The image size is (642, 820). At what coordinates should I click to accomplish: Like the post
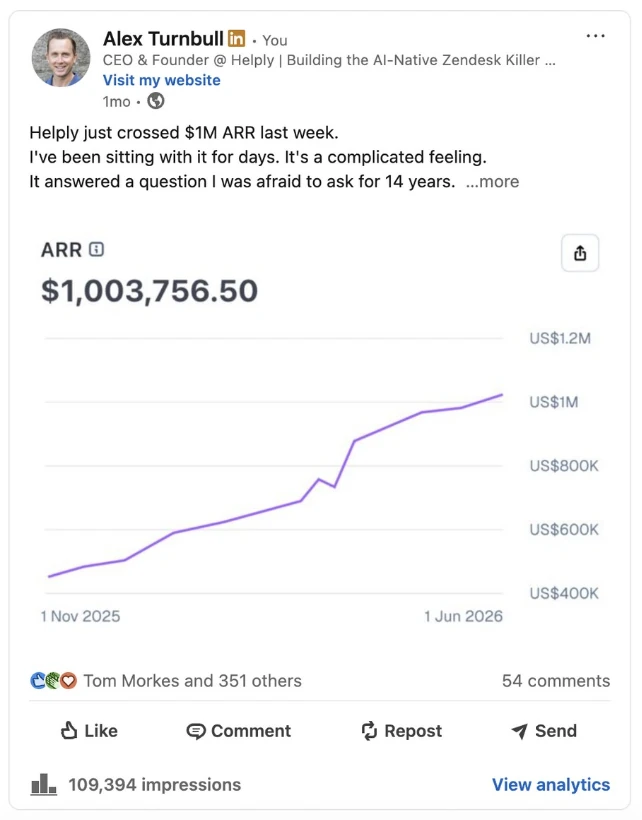coord(89,731)
